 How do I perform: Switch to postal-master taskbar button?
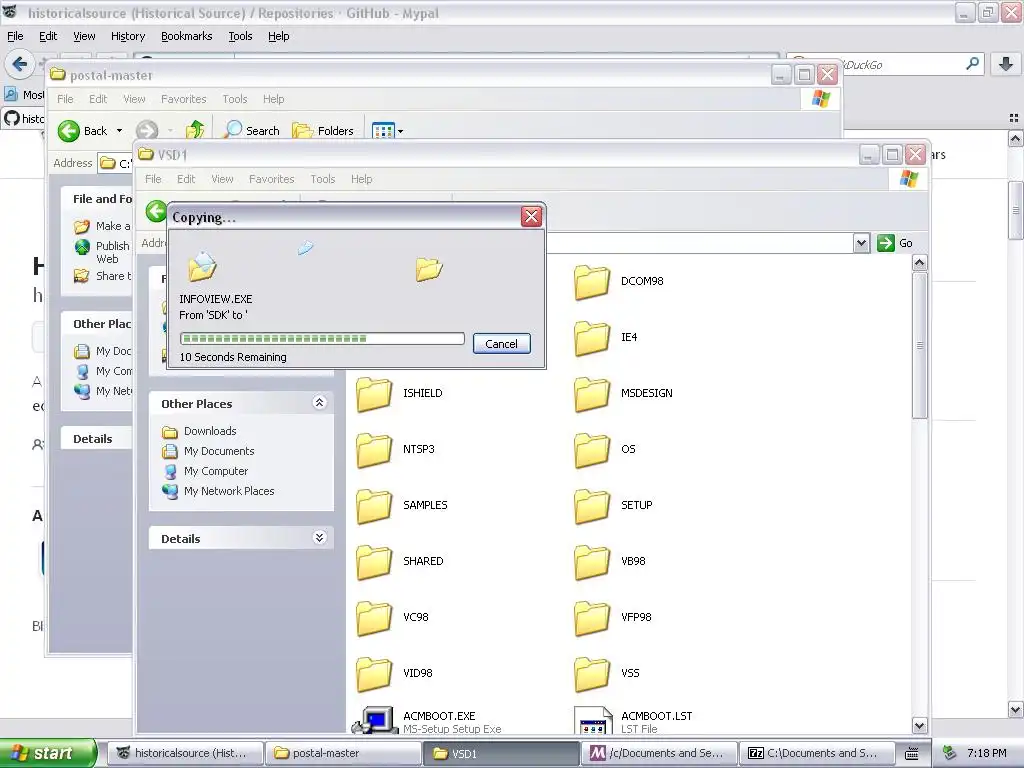(x=344, y=753)
